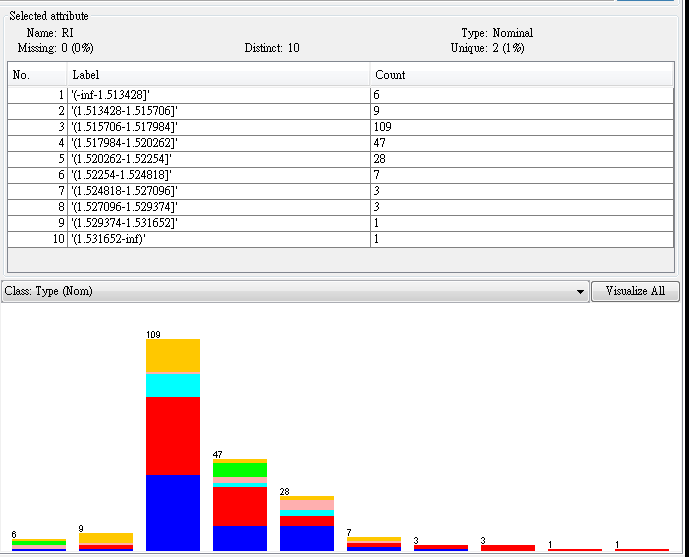The image size is (689, 557).
Task: Select row labeled '(1.524818-1.527096]'
Action: [x=341, y=192]
